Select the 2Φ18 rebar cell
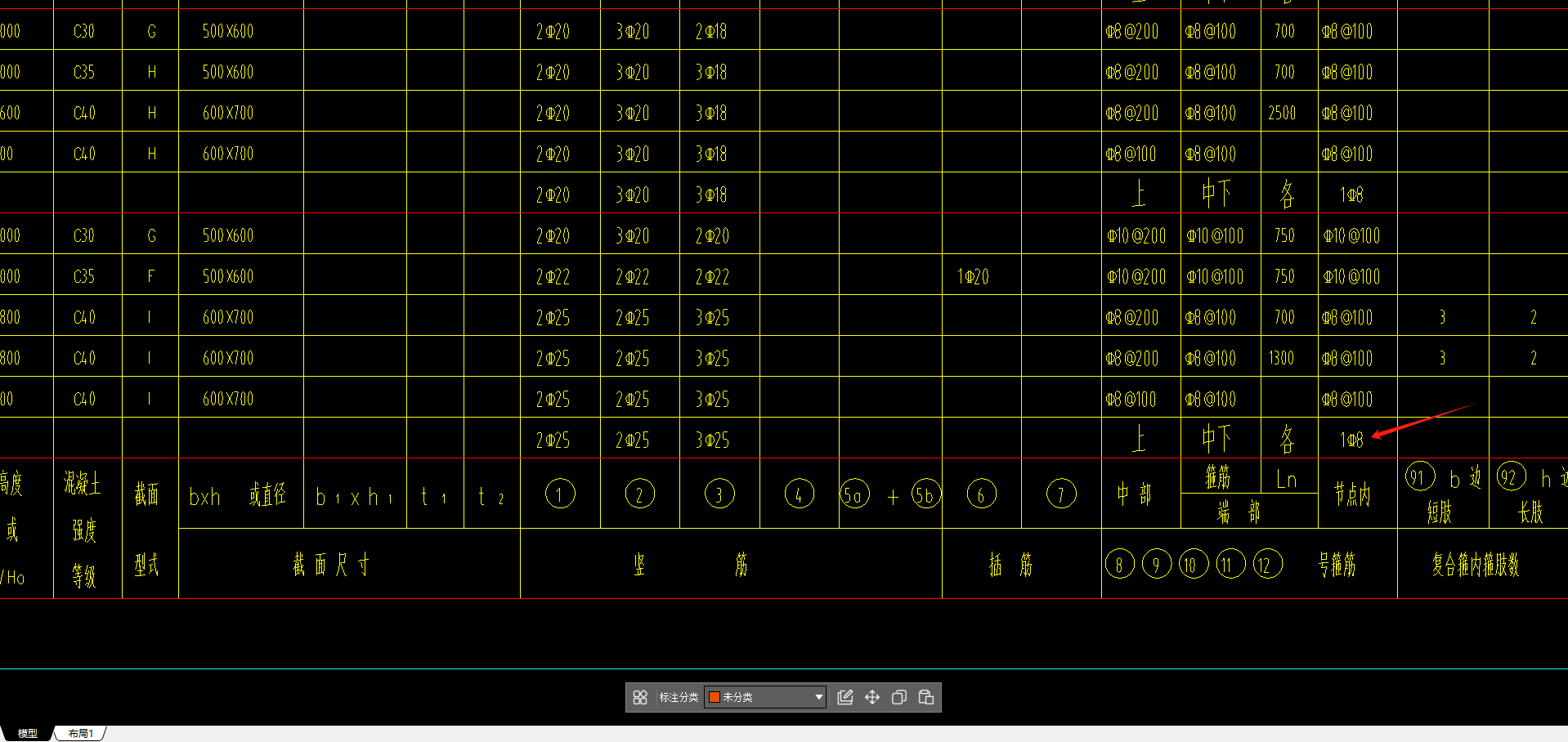Viewport: 1568px width, 742px height. pos(711,31)
